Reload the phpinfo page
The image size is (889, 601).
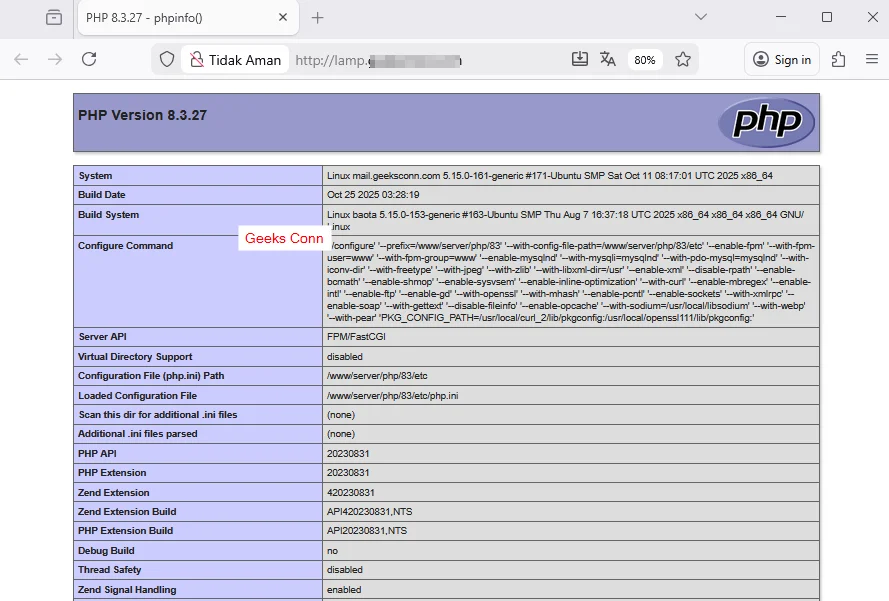click(89, 59)
